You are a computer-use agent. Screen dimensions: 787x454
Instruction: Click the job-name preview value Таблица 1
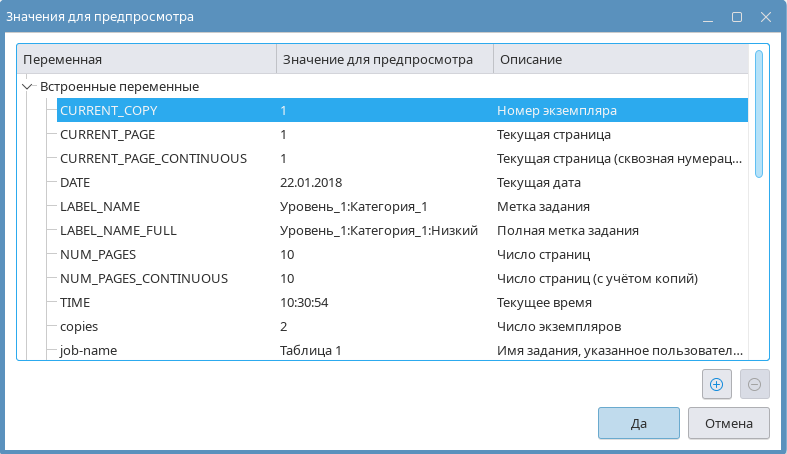point(311,350)
